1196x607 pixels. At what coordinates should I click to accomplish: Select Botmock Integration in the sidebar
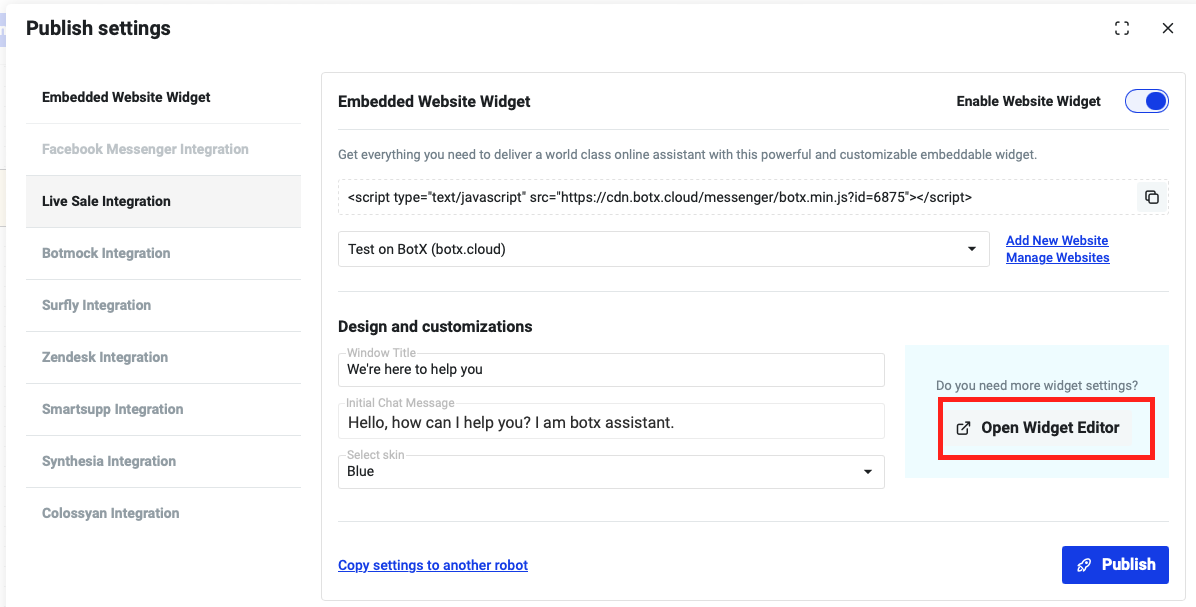106,253
